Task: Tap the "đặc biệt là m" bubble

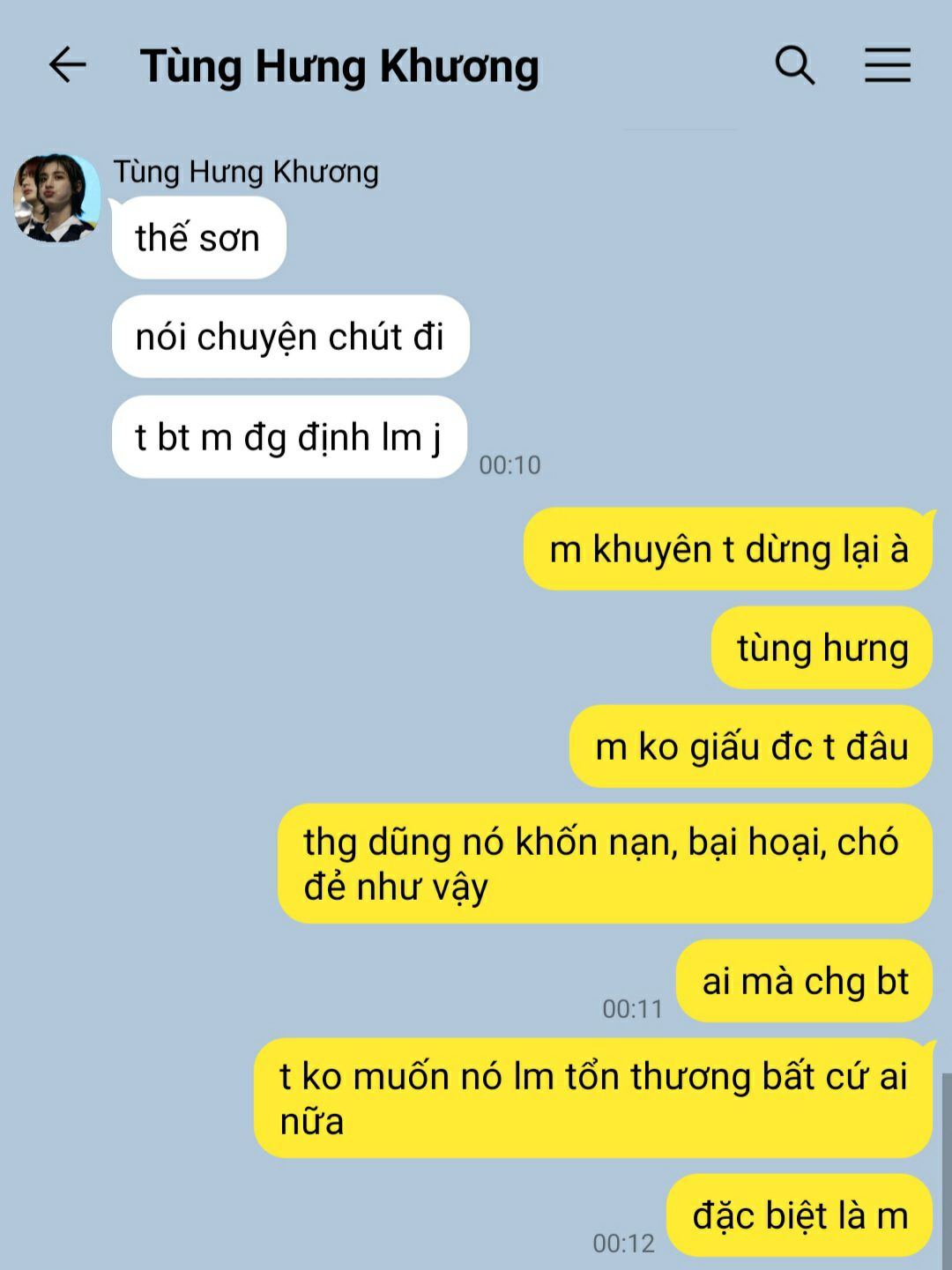Action: [x=800, y=1215]
